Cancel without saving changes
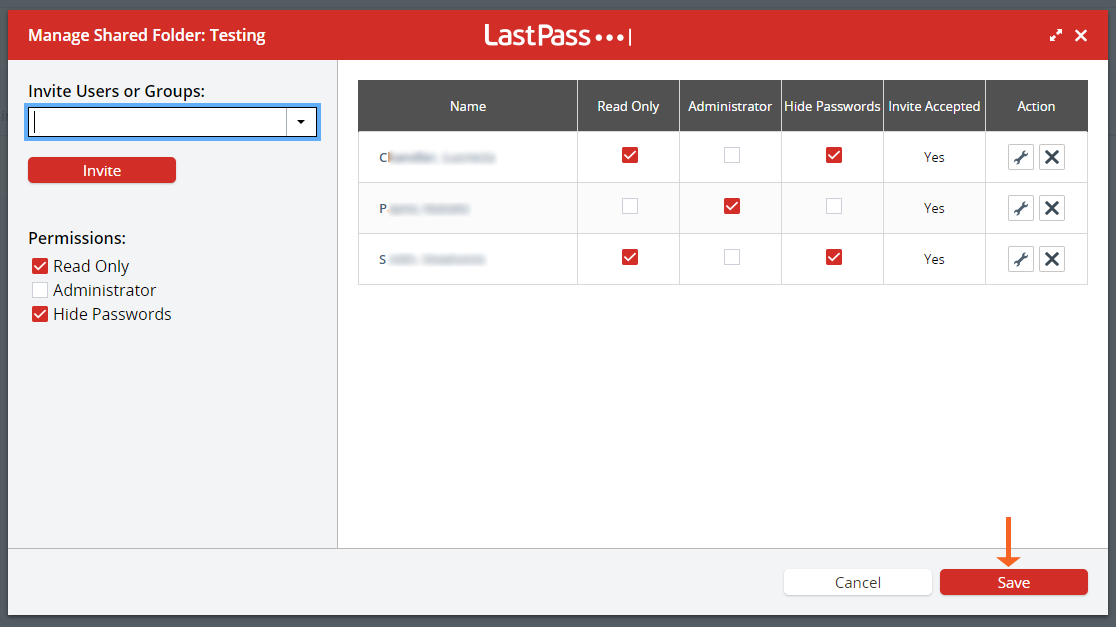1116x627 pixels. click(x=857, y=582)
